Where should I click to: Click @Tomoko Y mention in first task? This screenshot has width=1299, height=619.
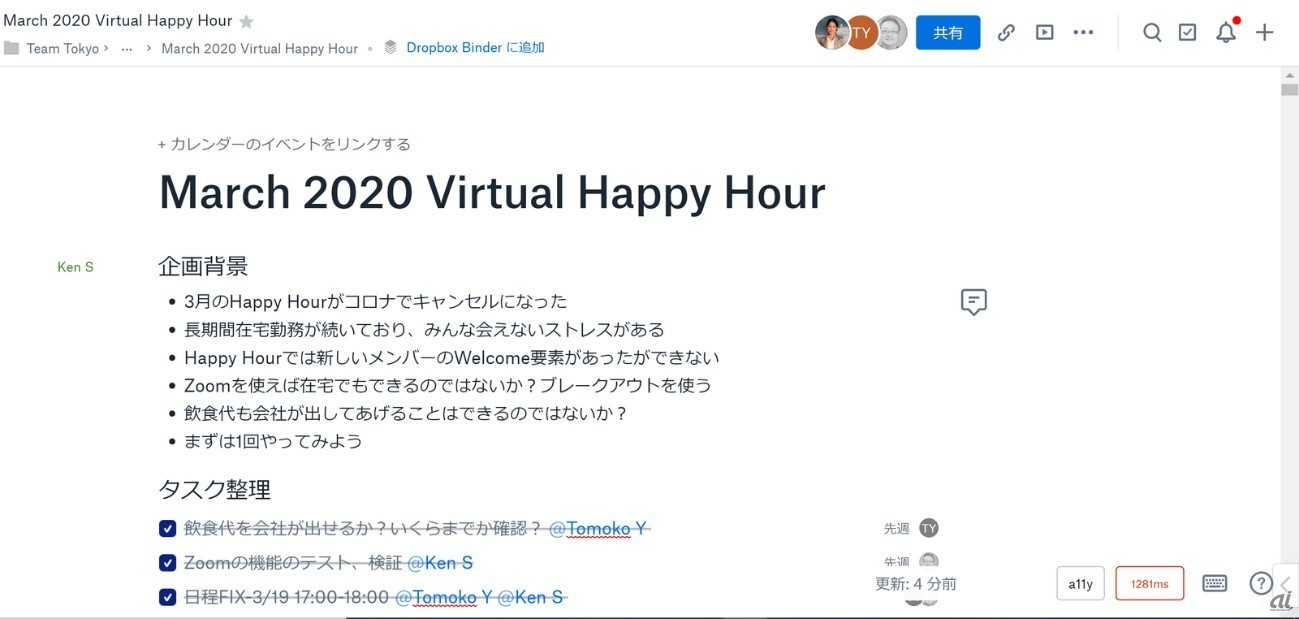point(598,528)
